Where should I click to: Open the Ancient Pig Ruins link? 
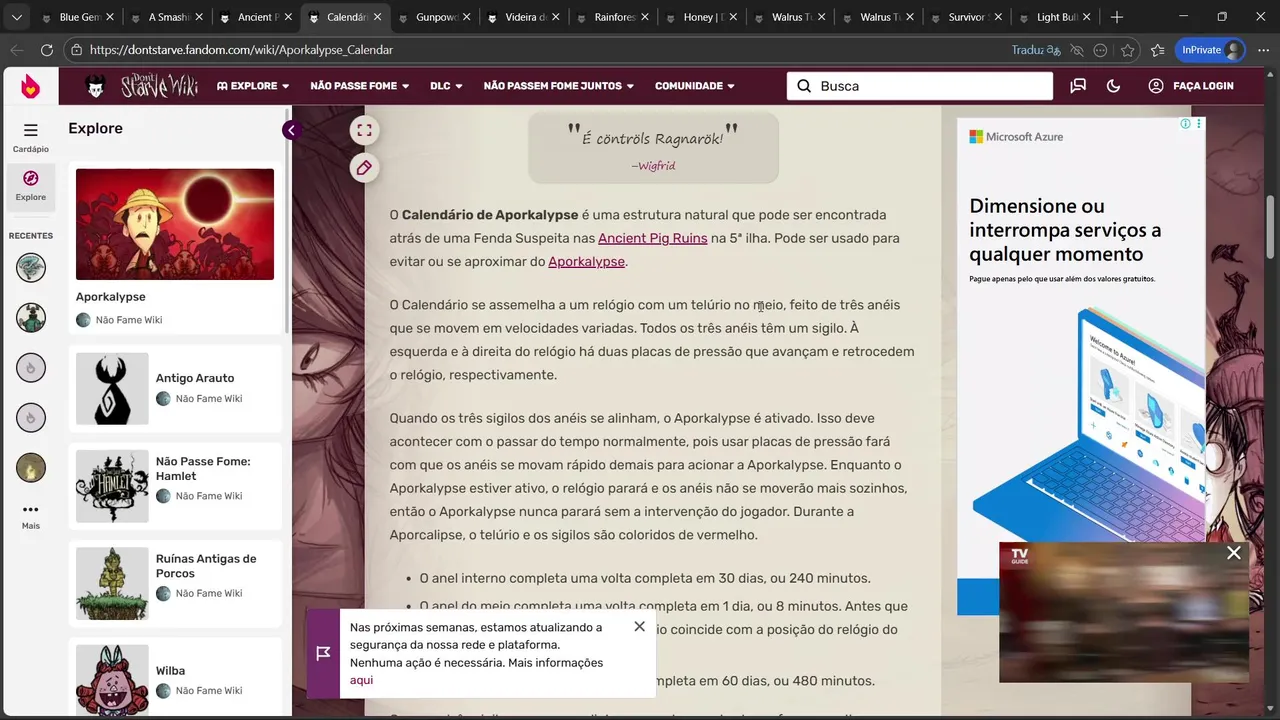tap(653, 238)
